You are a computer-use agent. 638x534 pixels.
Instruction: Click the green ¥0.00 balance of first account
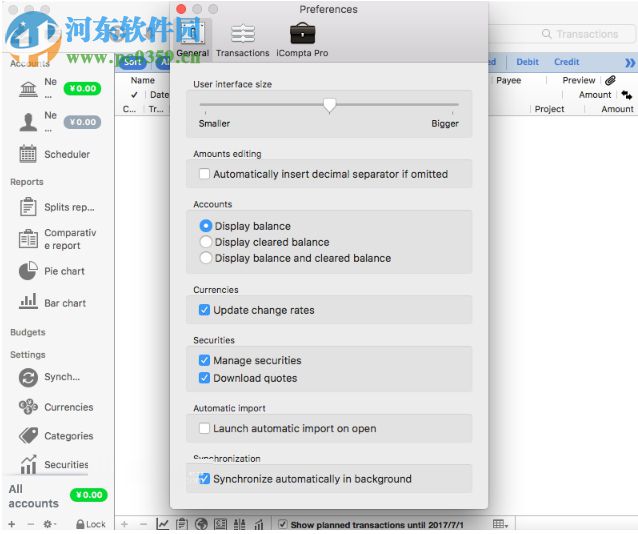(83, 88)
